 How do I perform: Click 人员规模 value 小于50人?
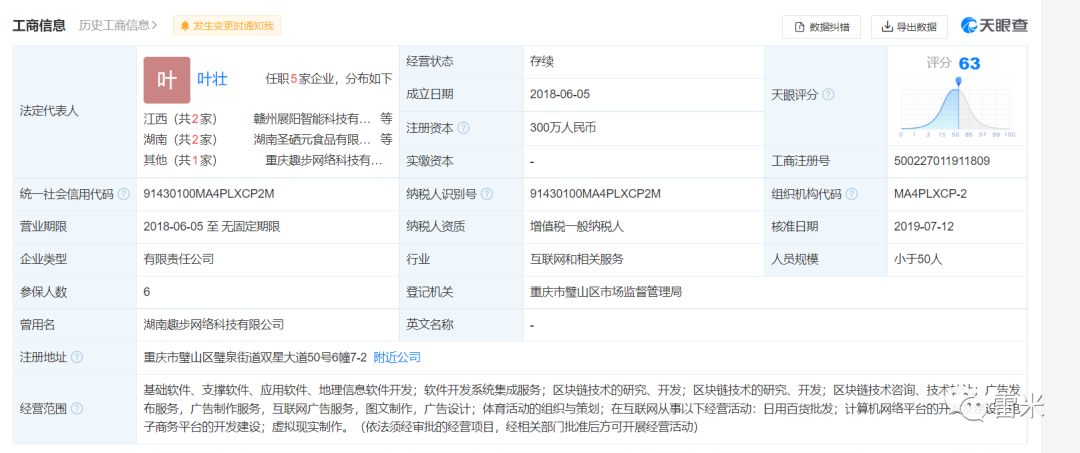[x=917, y=260]
